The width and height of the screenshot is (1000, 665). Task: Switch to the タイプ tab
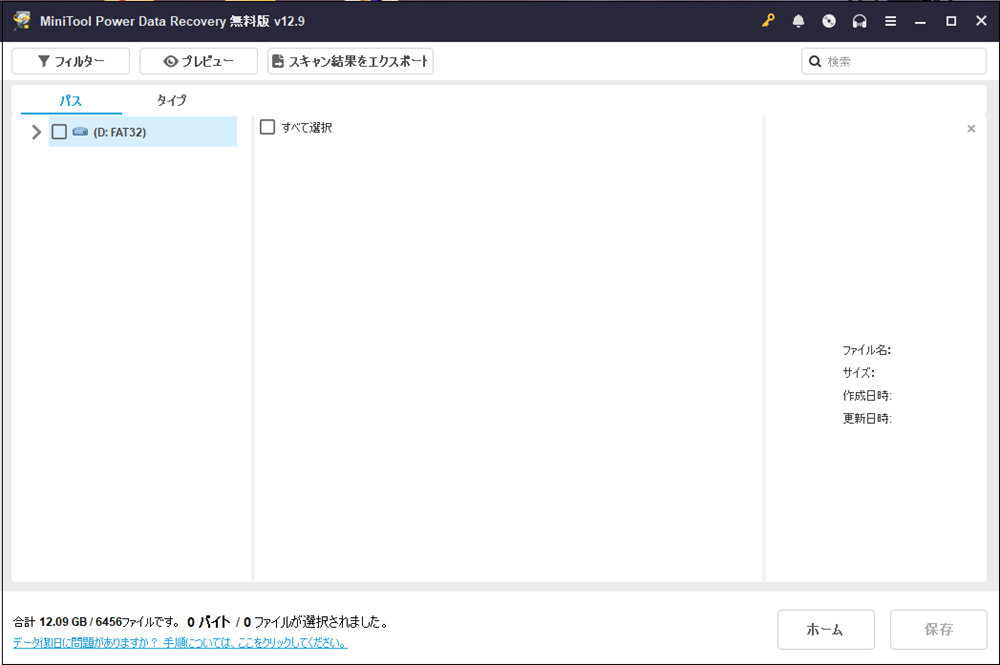(x=172, y=100)
